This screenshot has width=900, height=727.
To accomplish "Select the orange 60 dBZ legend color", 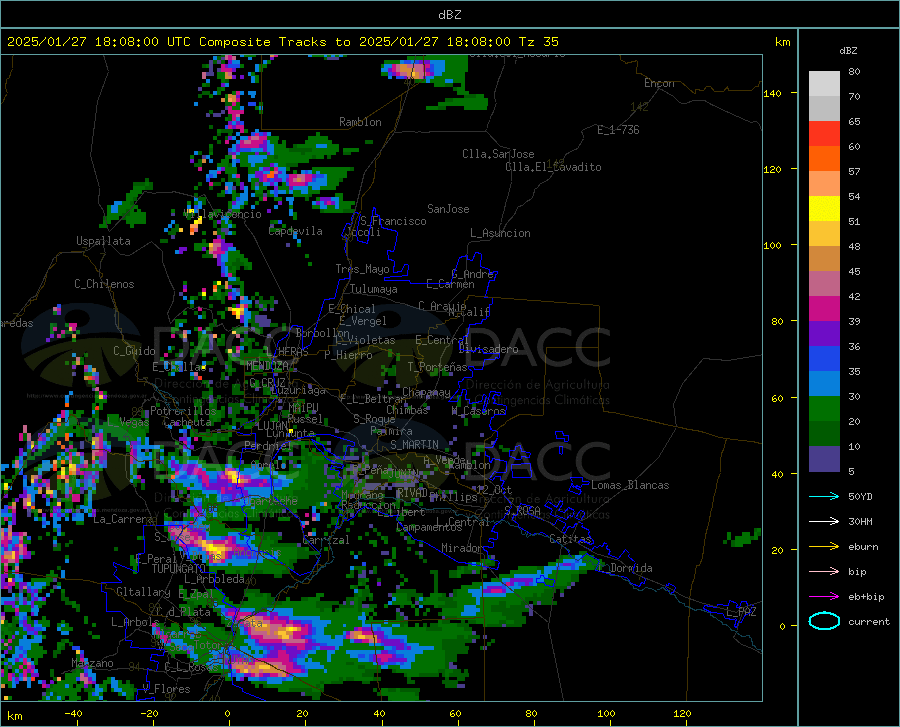I will [824, 158].
